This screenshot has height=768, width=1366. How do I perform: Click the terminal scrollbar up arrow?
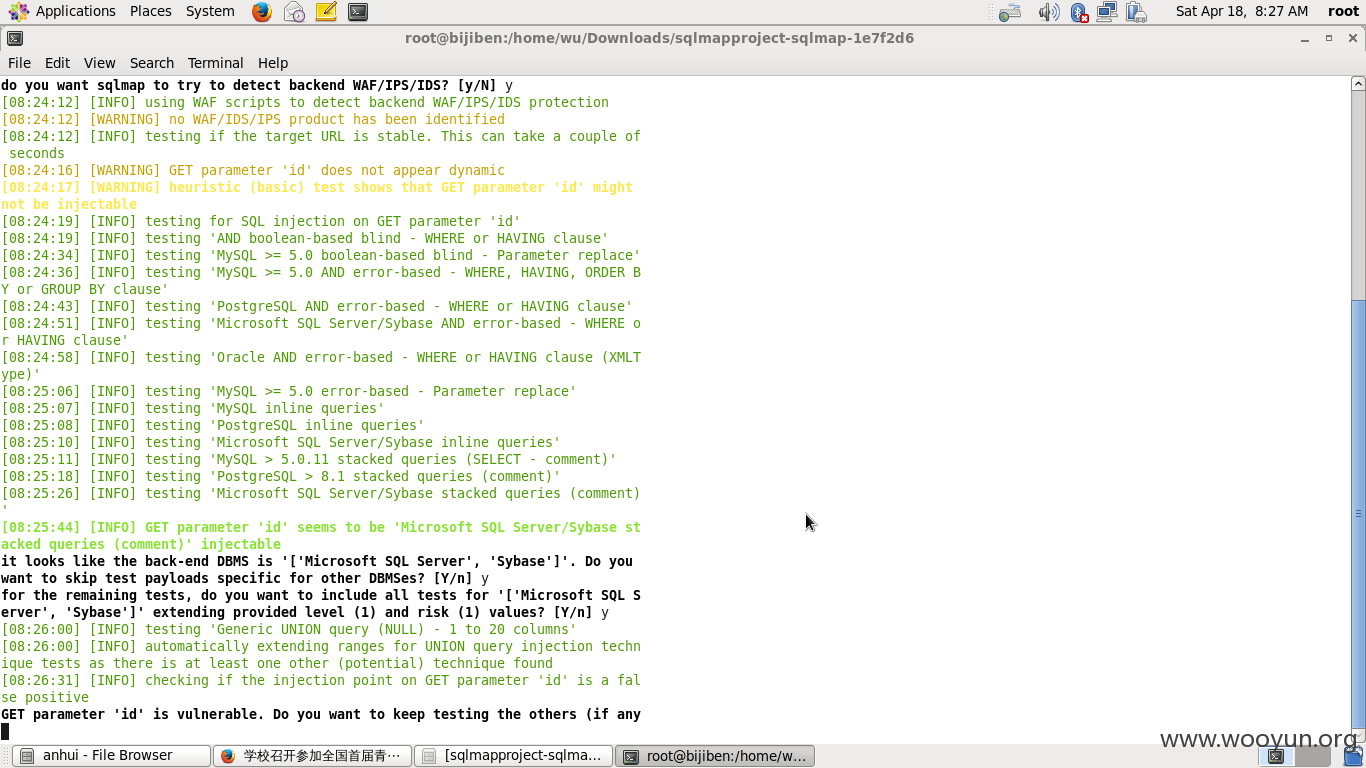click(x=1358, y=85)
